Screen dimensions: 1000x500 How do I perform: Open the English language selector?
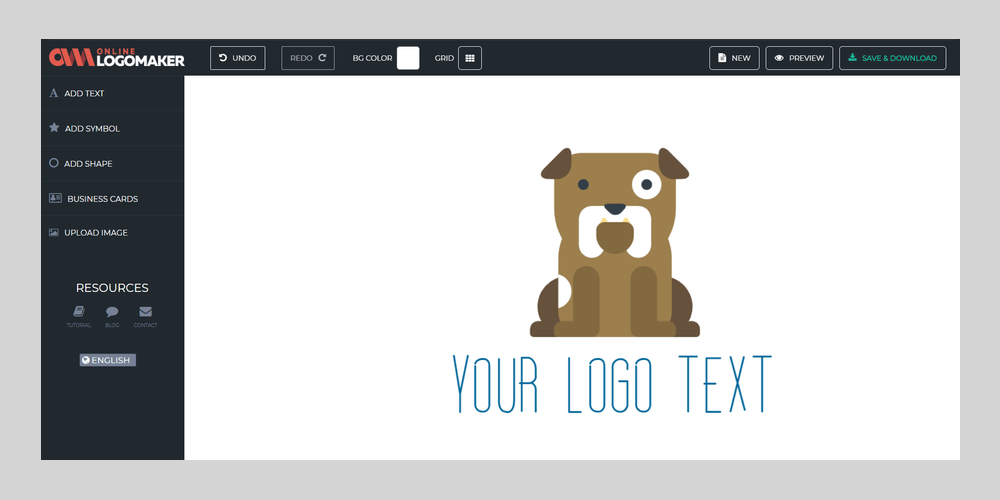pos(108,360)
